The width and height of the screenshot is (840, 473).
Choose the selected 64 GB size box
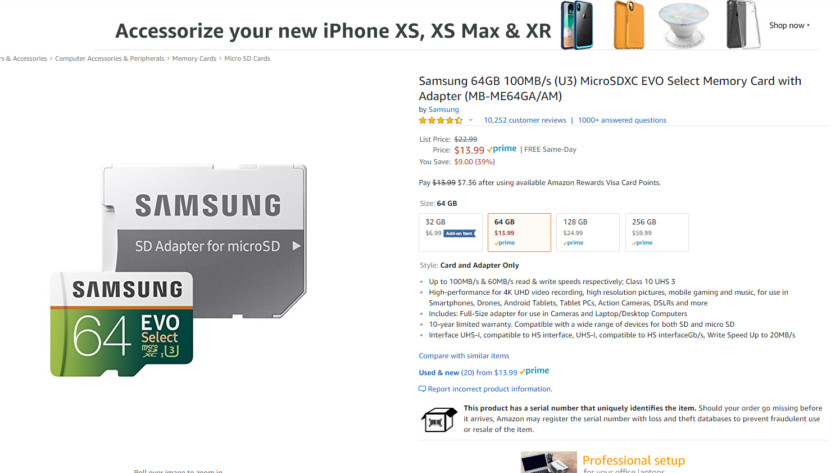tap(519, 232)
